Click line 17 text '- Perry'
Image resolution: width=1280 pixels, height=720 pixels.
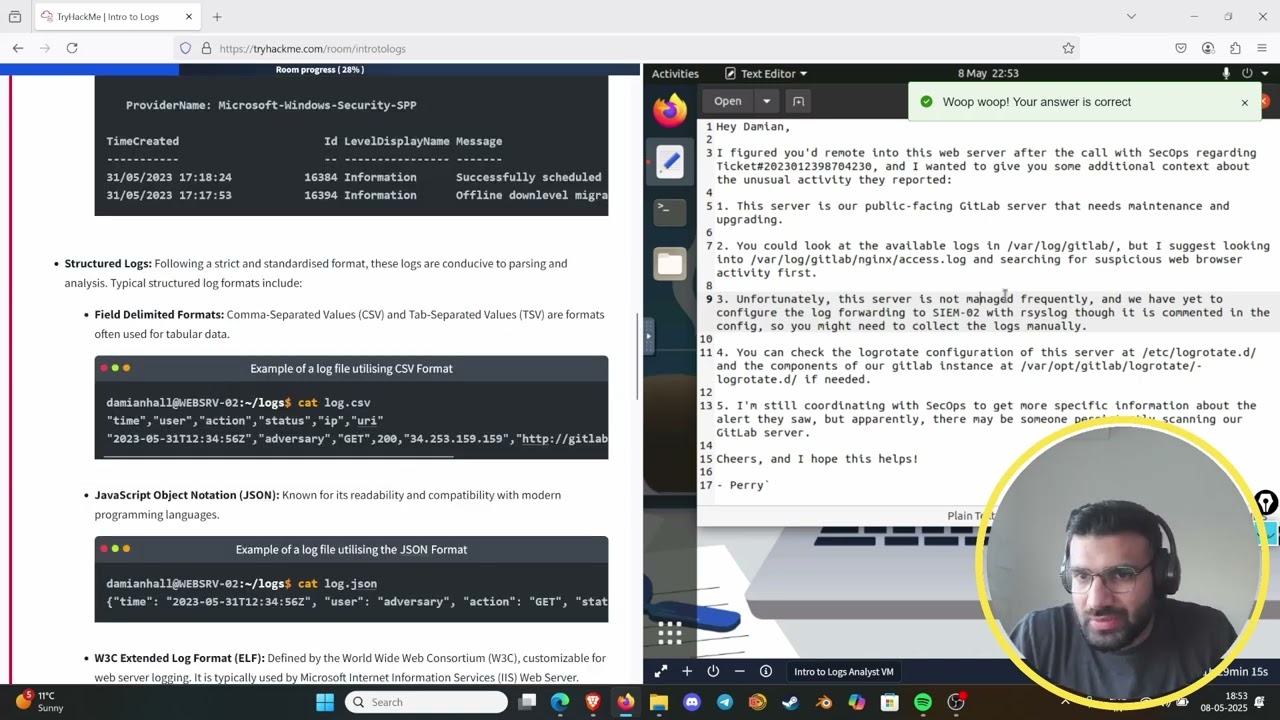(742, 485)
